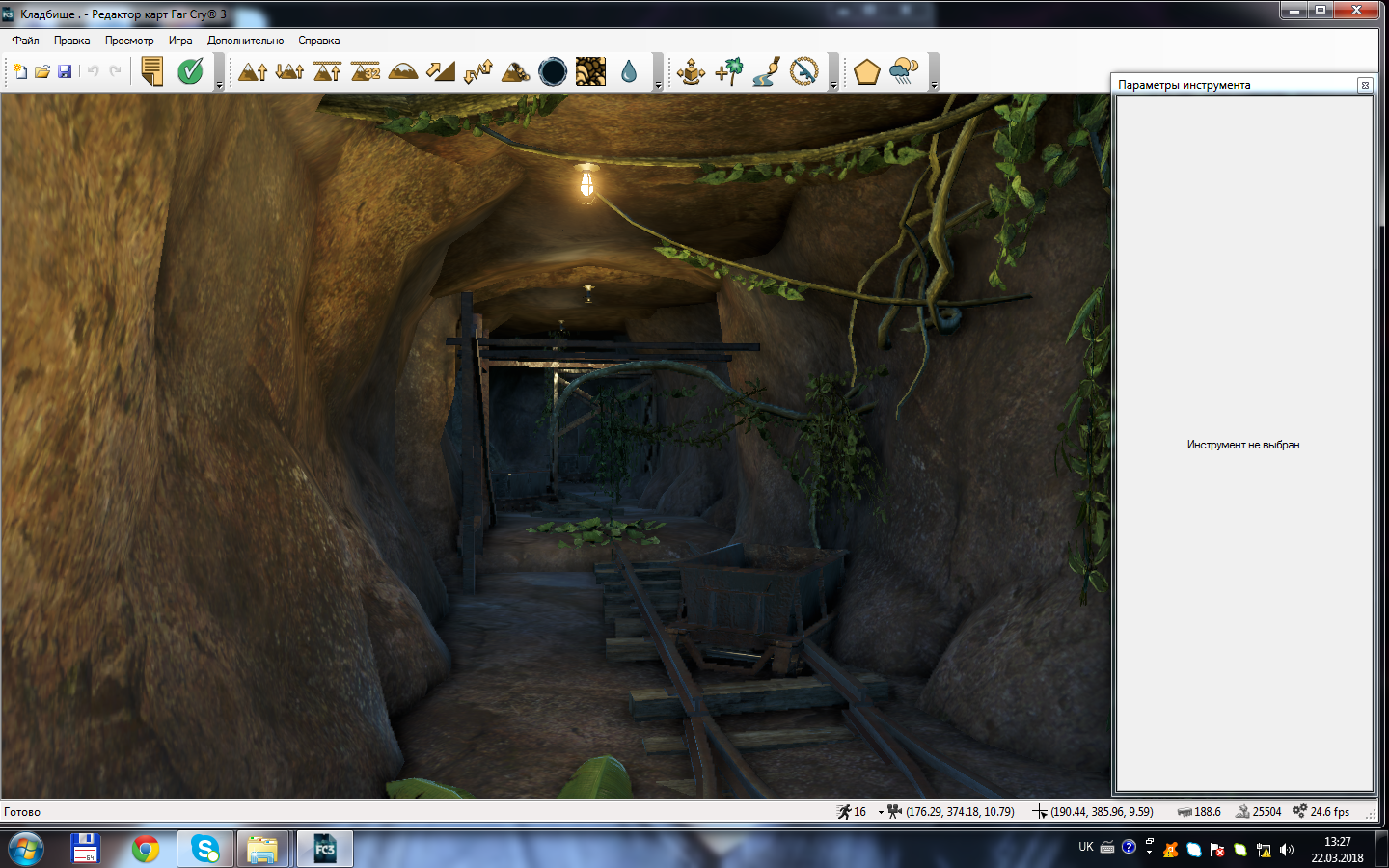1389x868 pixels.
Task: Select the terrain Ramp tool
Action: point(441,71)
